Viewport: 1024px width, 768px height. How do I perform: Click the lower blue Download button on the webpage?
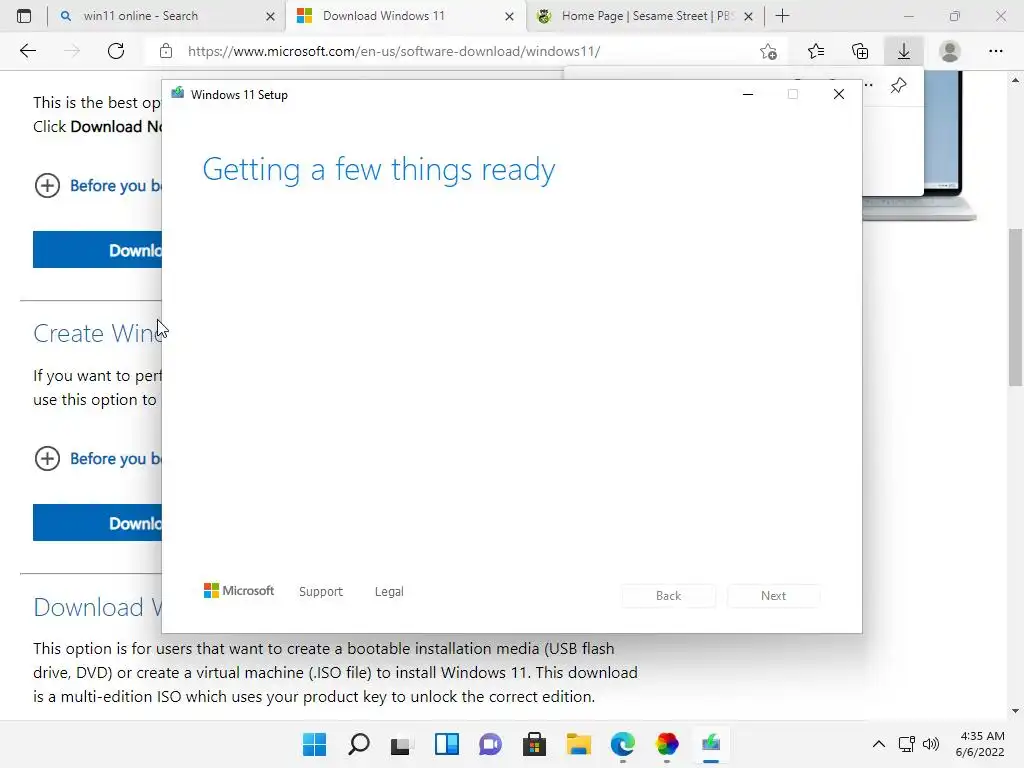tap(97, 522)
